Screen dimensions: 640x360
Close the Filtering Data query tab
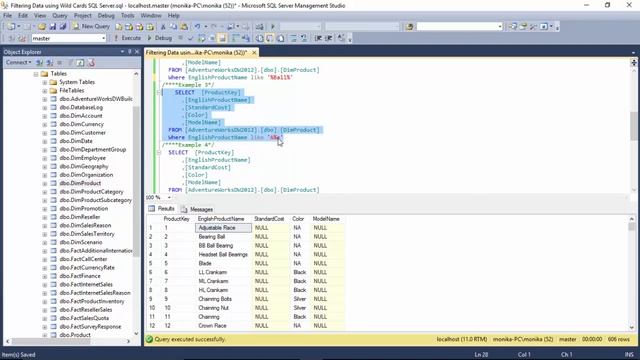click(254, 53)
